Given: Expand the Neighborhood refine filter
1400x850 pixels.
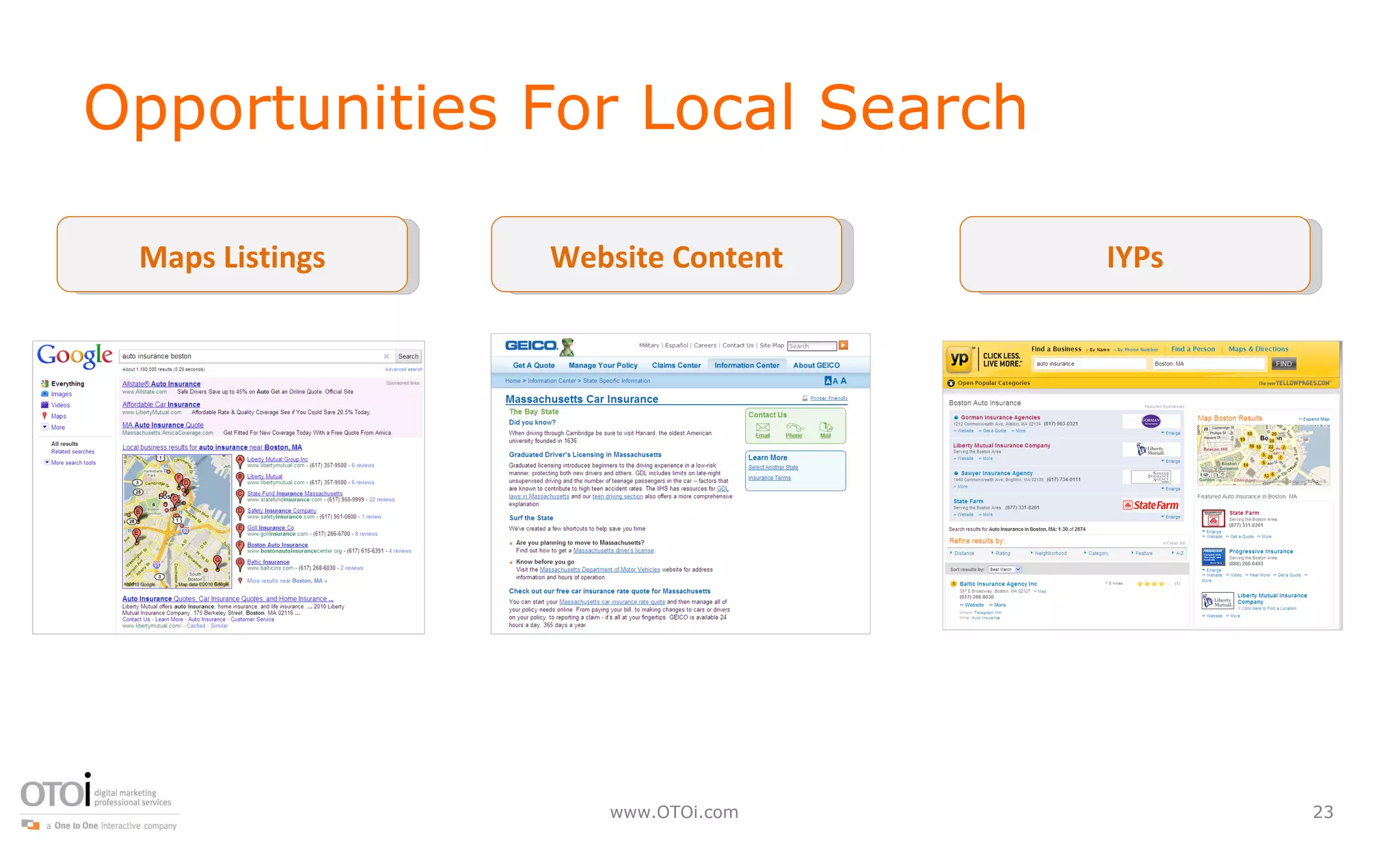Looking at the screenshot, I should (1049, 553).
